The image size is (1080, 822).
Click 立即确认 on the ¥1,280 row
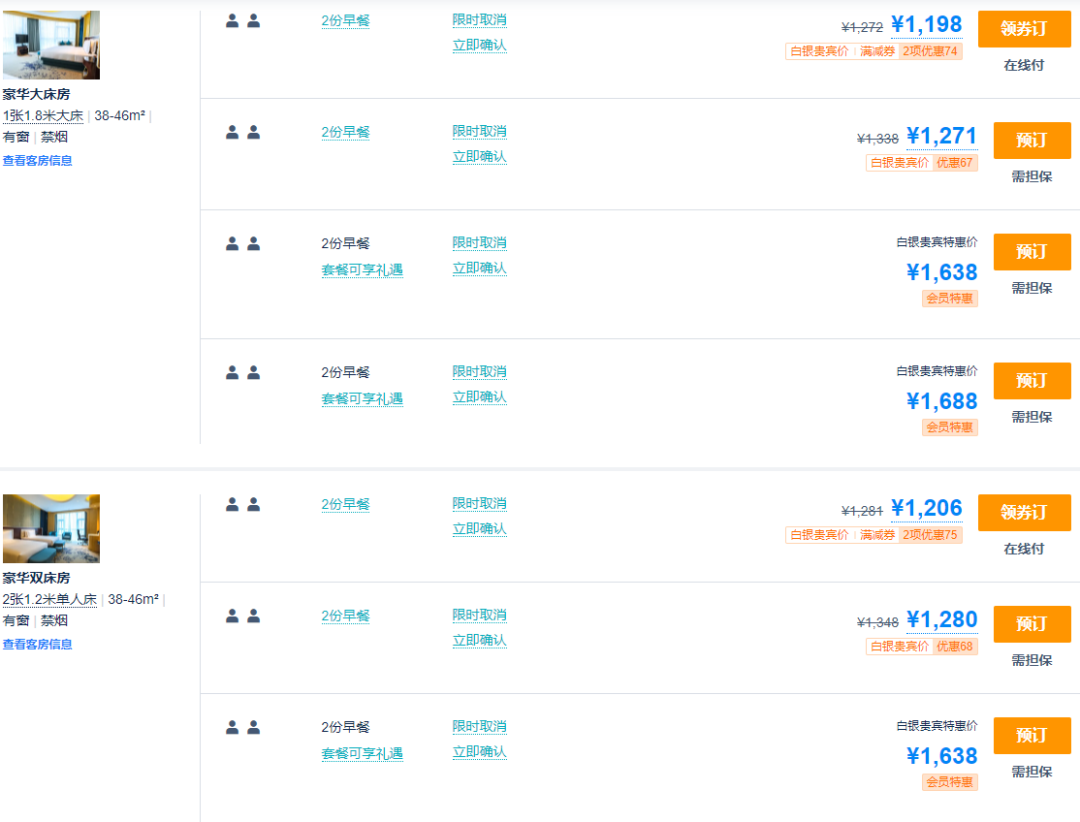tap(479, 641)
